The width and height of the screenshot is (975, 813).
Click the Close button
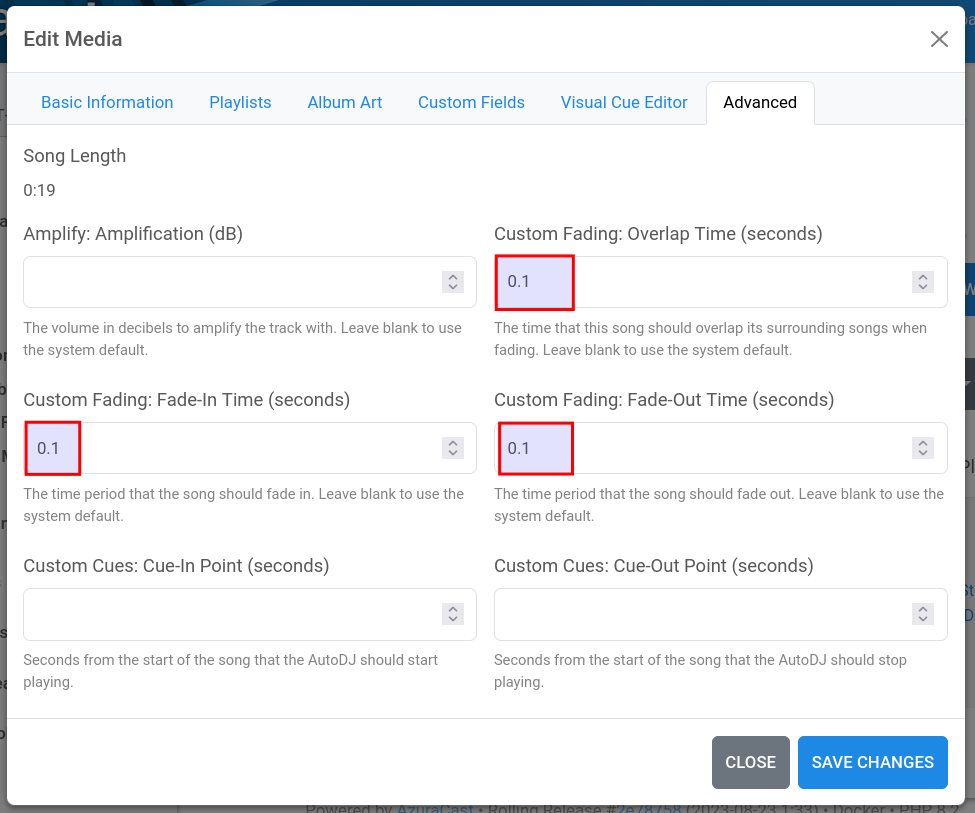tap(750, 762)
